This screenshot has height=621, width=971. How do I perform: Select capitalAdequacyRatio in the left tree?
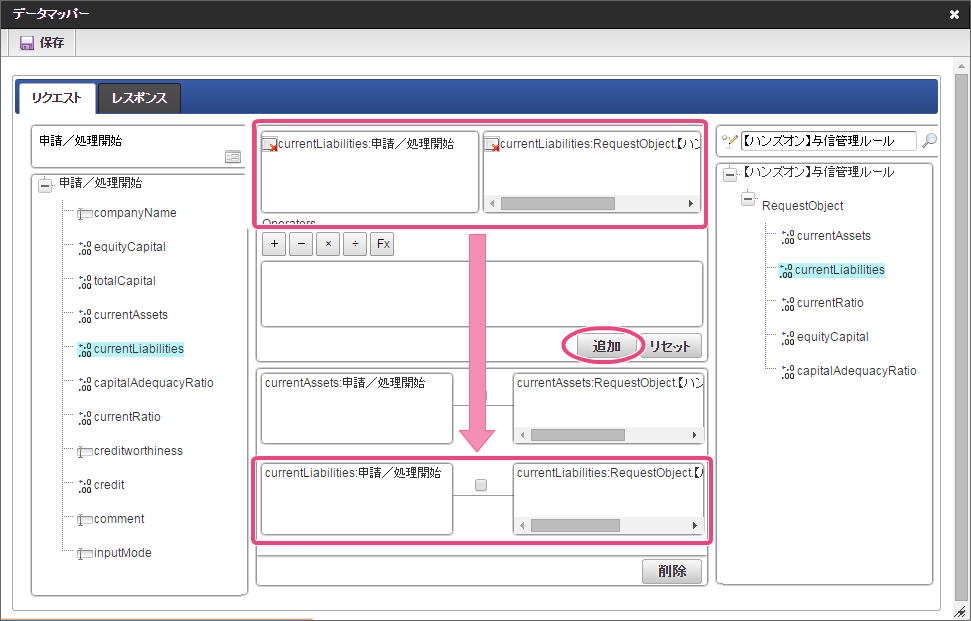click(x=154, y=383)
